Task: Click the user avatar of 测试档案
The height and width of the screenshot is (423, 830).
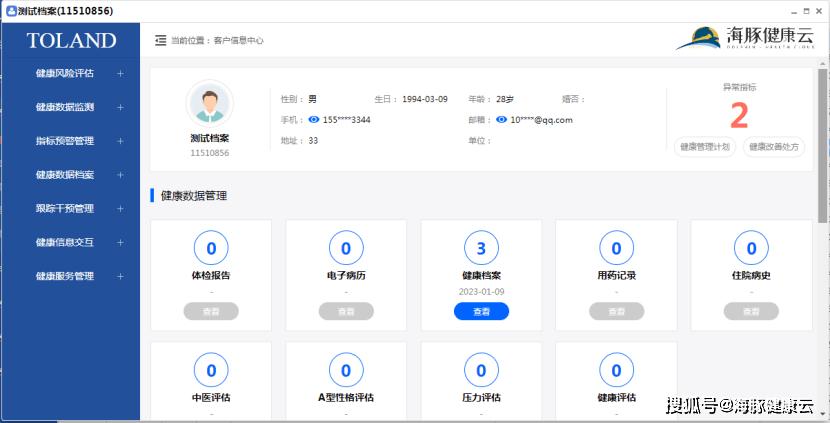Action: [x=210, y=103]
